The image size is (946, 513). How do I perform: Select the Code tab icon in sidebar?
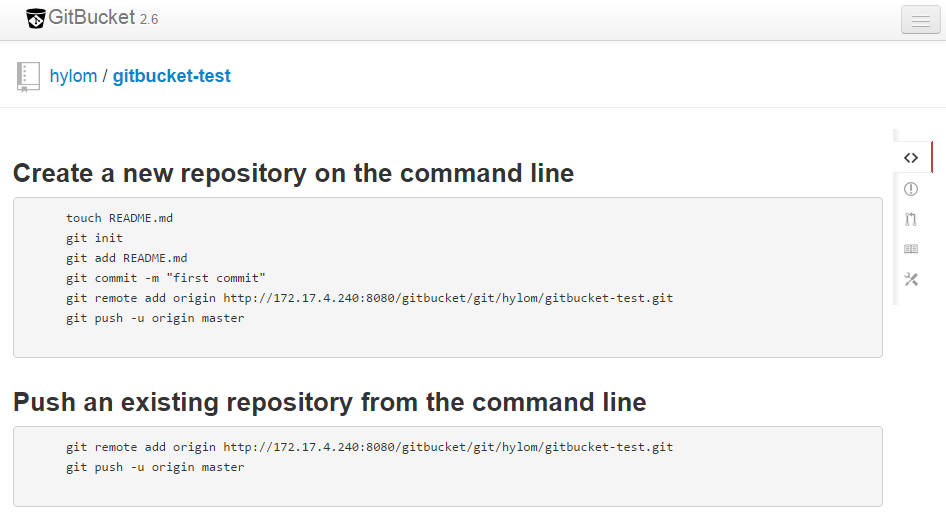(911, 158)
